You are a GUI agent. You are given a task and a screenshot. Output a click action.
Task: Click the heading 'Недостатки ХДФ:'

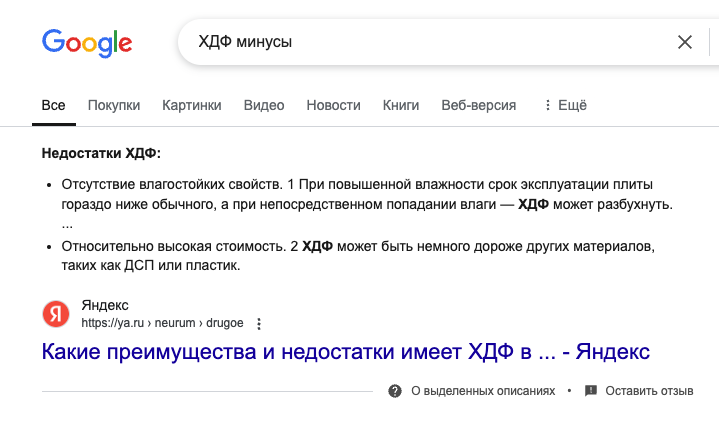click(x=101, y=153)
